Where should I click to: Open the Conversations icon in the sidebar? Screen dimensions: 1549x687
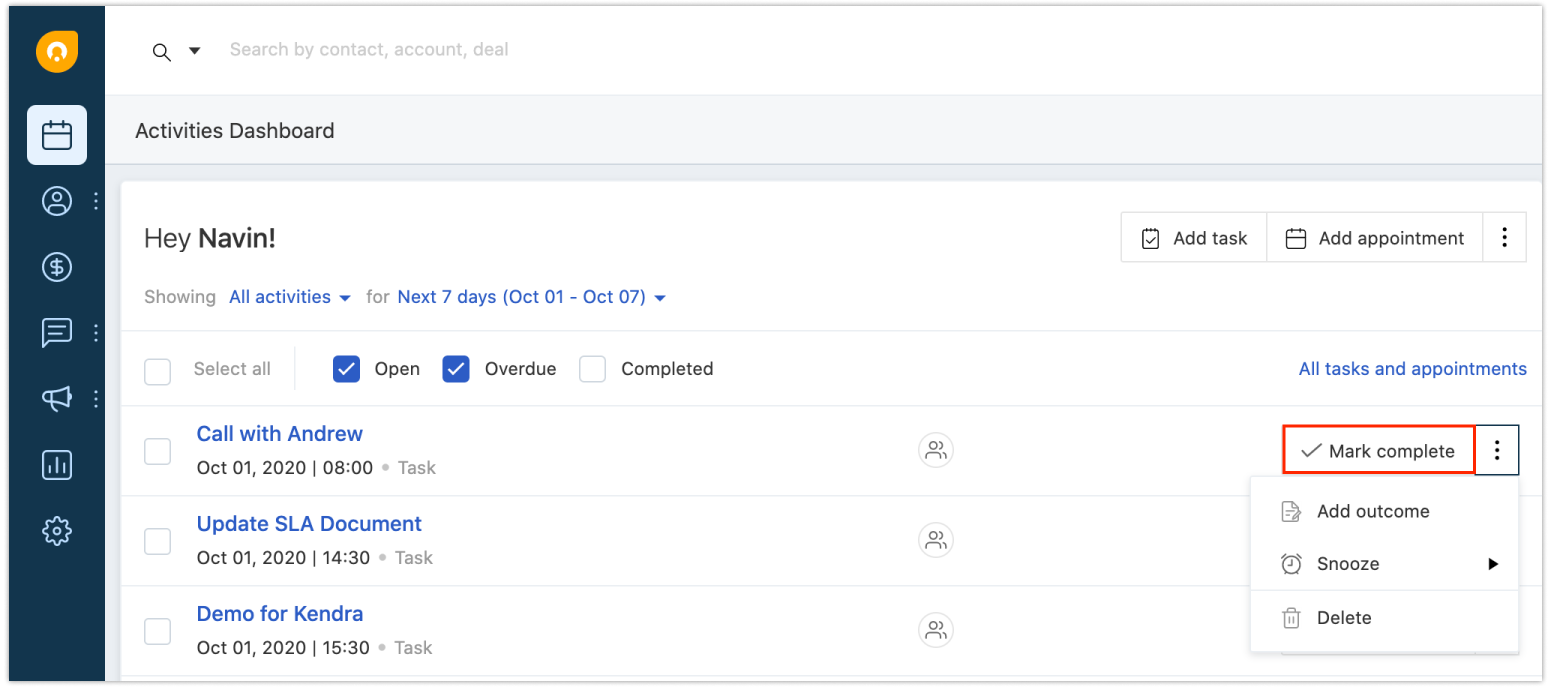click(56, 332)
